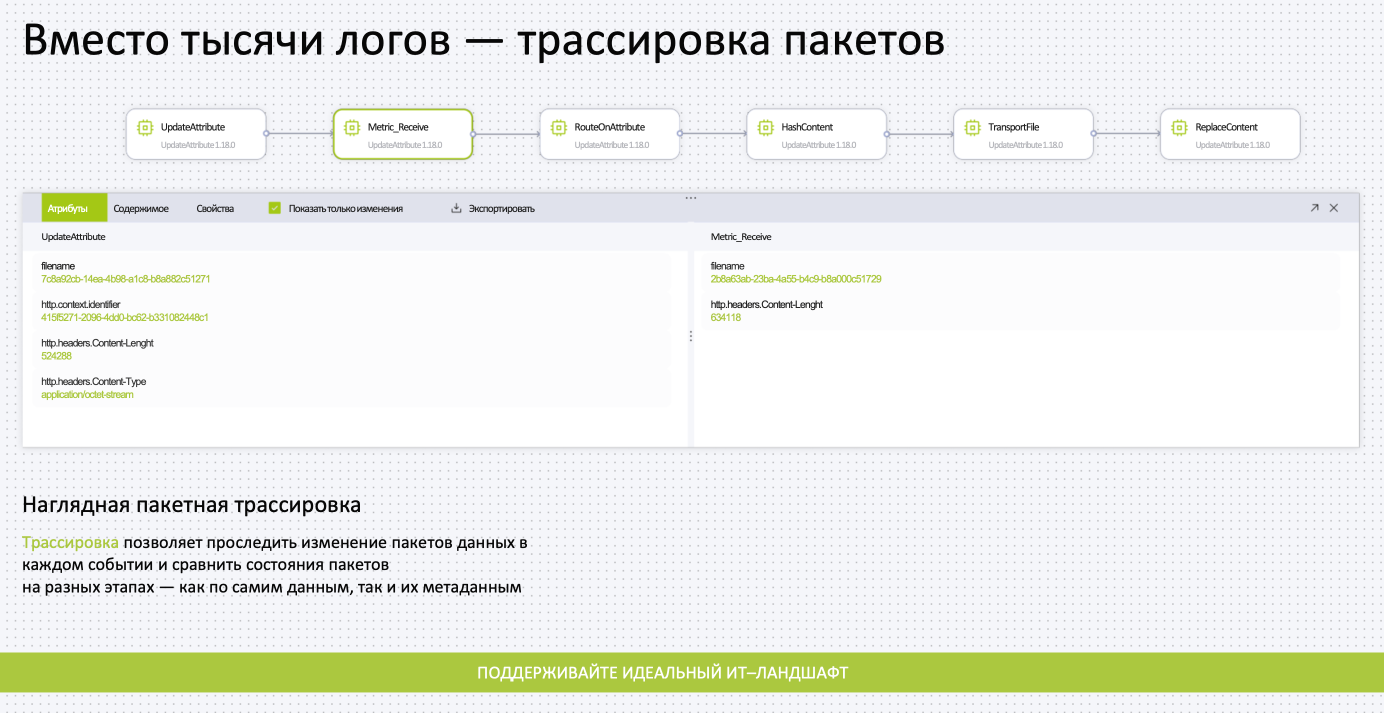
Task: Click the Metric_Receive processor icon
Action: click(352, 126)
